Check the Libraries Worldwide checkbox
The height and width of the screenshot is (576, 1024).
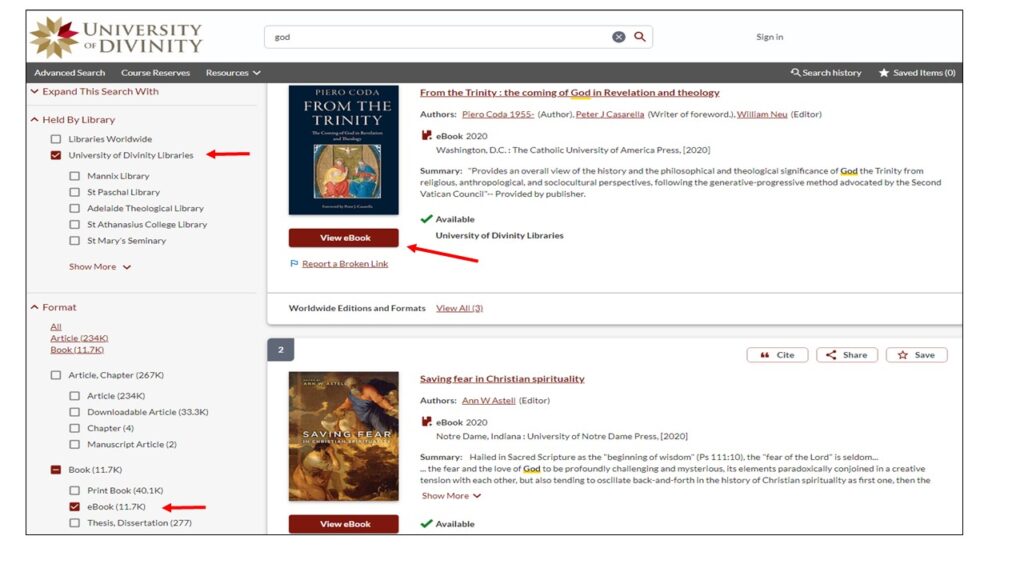click(56, 139)
